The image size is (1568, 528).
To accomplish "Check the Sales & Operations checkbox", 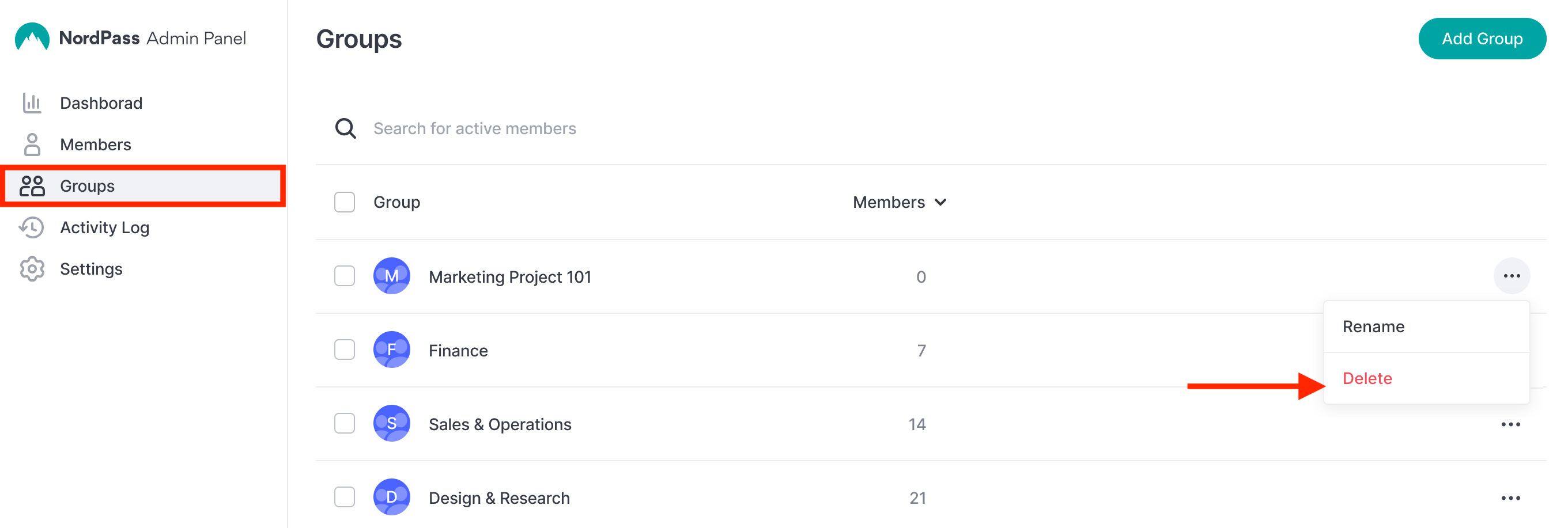I will click(345, 423).
